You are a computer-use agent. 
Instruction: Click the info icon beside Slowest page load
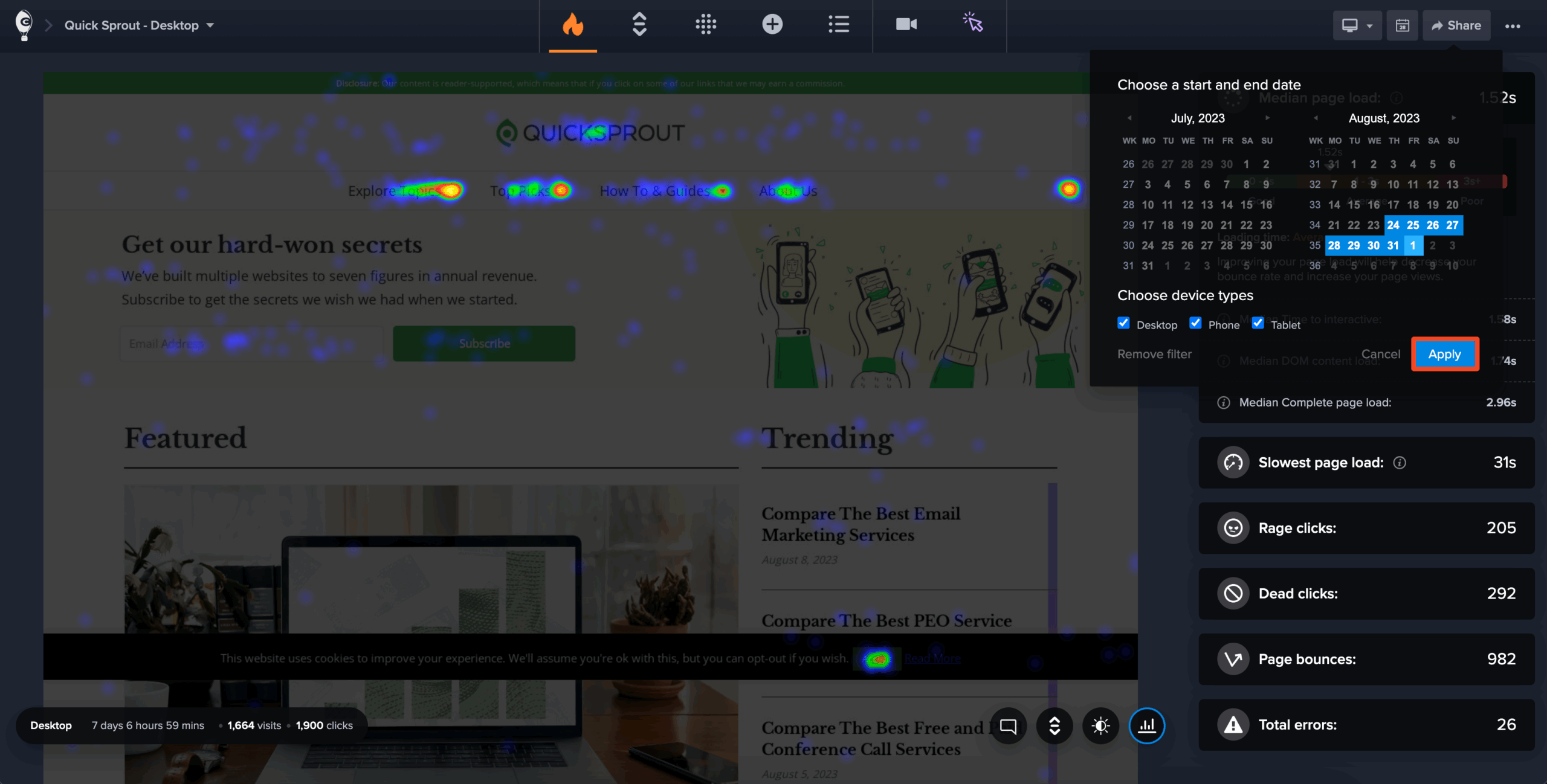point(1400,463)
